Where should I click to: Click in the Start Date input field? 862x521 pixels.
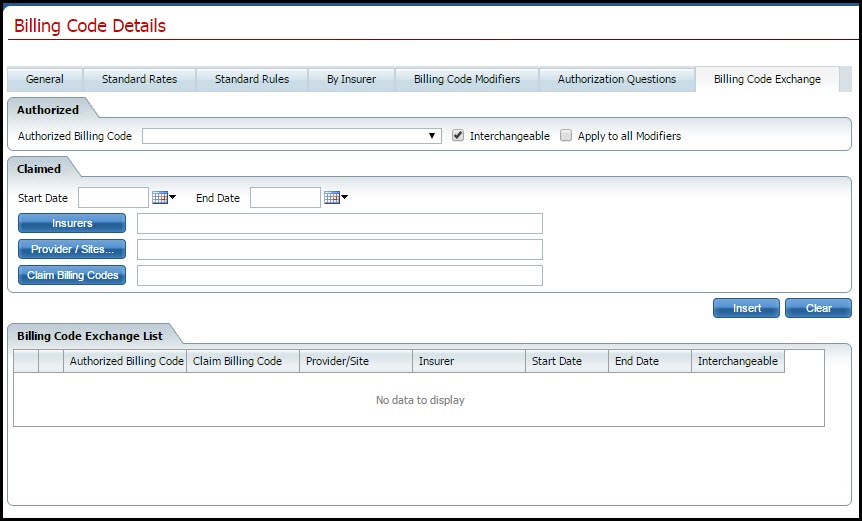point(113,198)
